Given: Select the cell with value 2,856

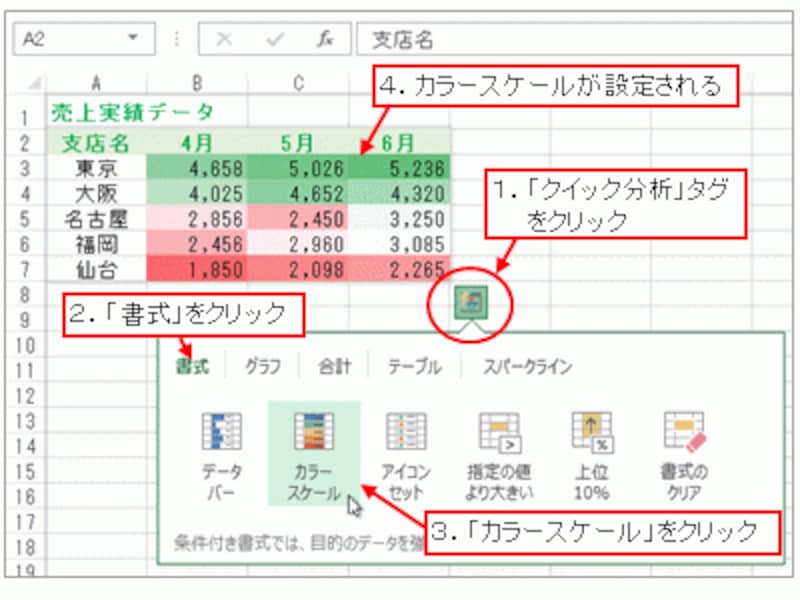Looking at the screenshot, I should pos(197,219).
